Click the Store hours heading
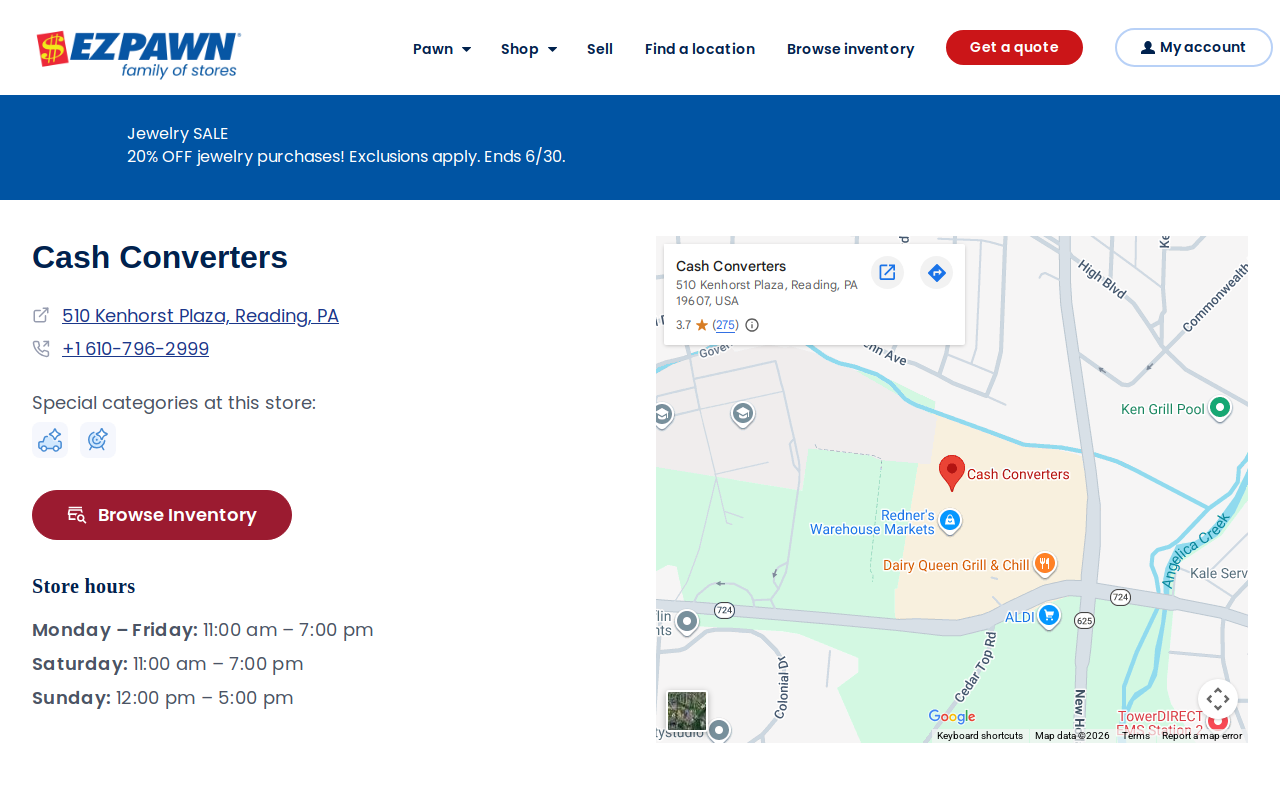The image size is (1280, 800). [84, 586]
